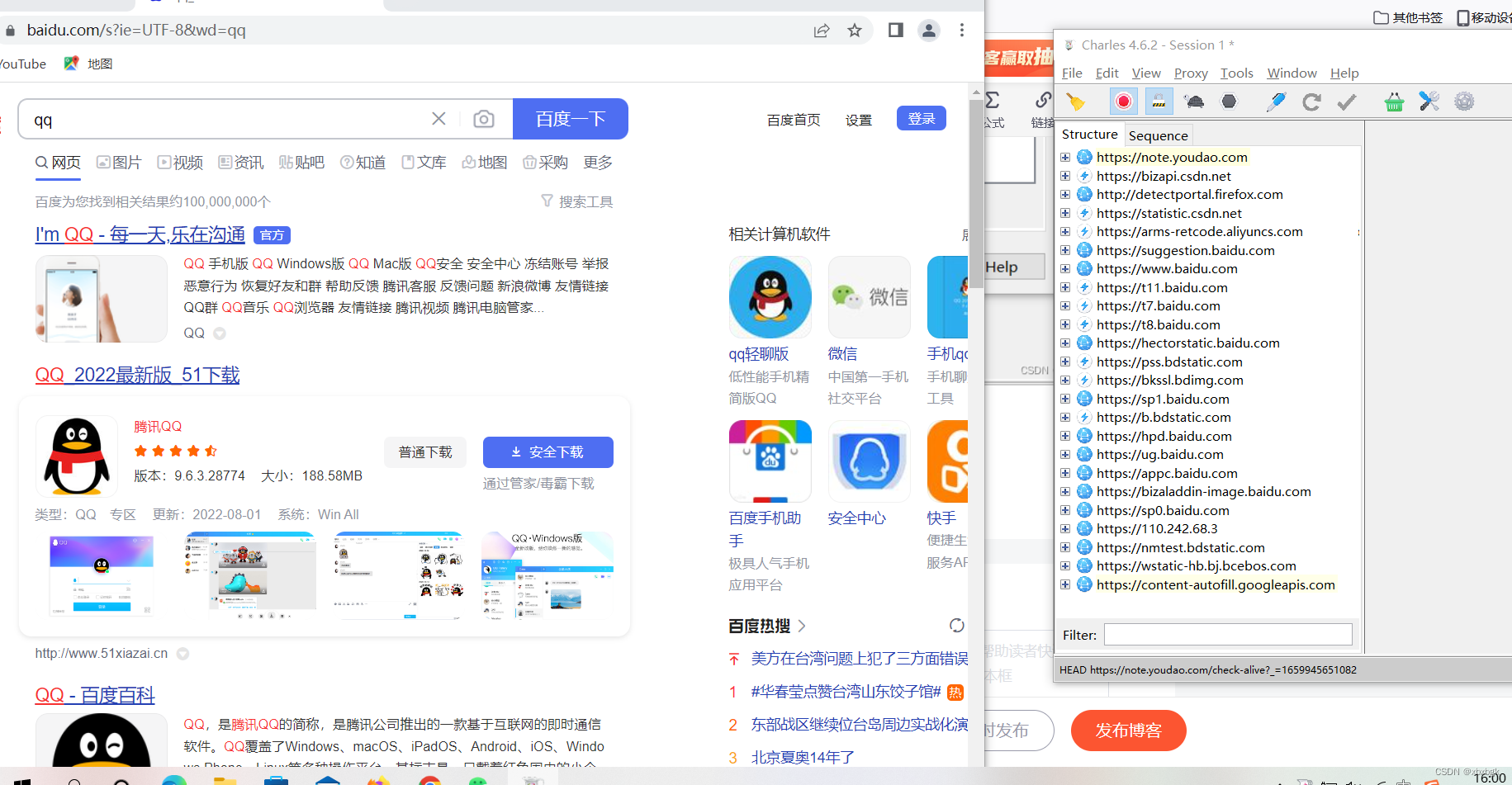Open Chrome side panel icon
Screen dimensions: 1512x785
point(896,31)
